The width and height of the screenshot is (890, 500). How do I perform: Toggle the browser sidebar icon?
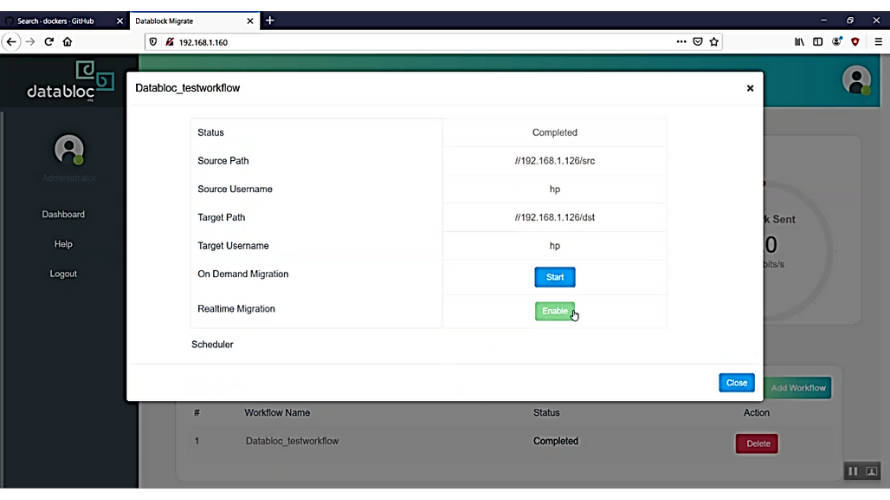pyautogui.click(x=818, y=41)
